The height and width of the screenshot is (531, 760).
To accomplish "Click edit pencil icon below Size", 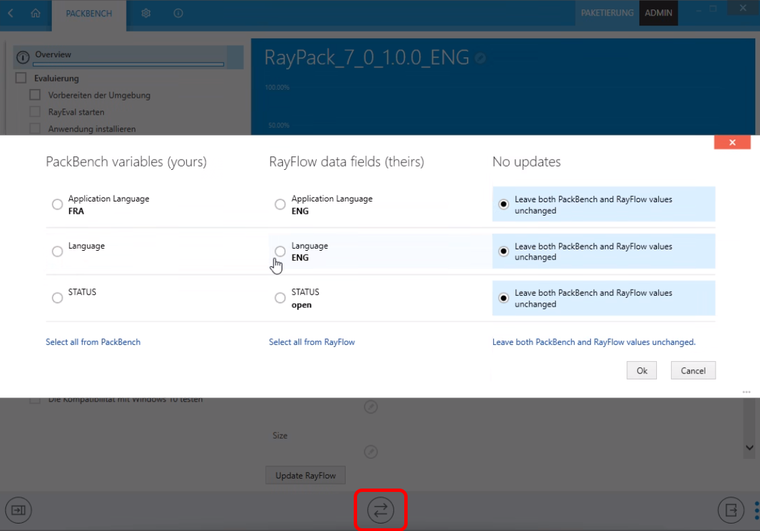I will pos(371,452).
